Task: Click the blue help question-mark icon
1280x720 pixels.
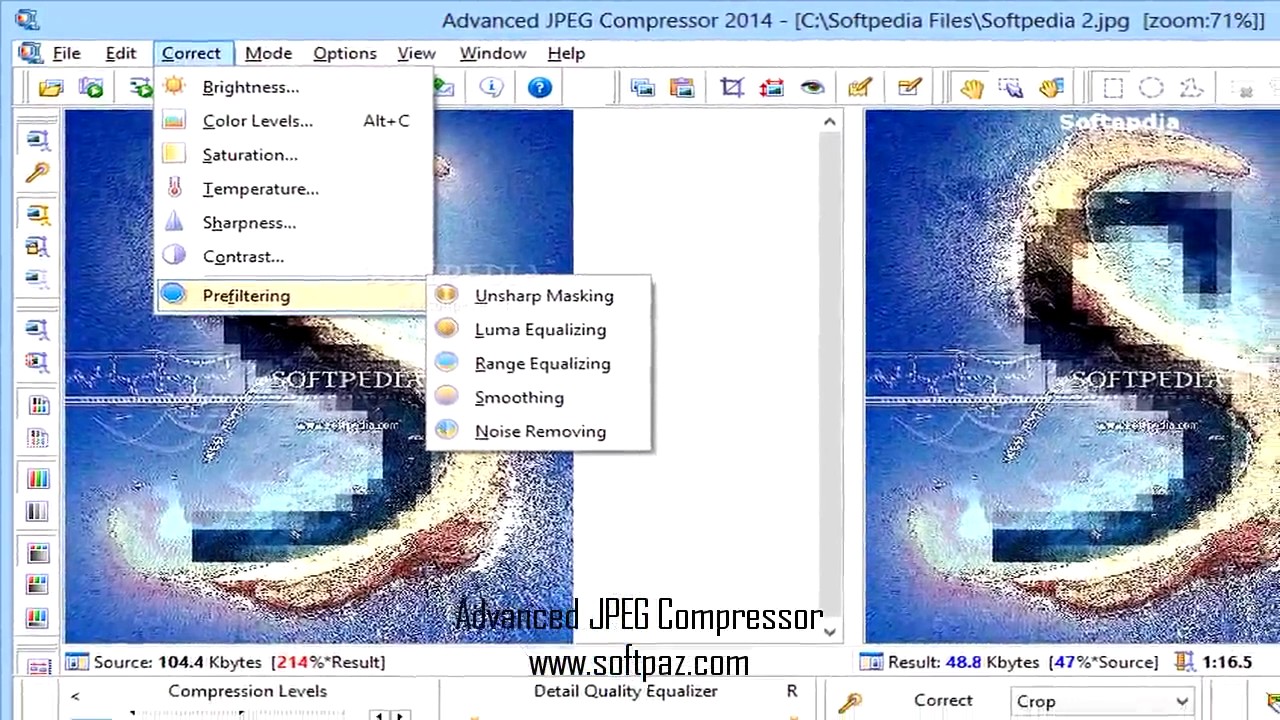Action: coord(540,88)
